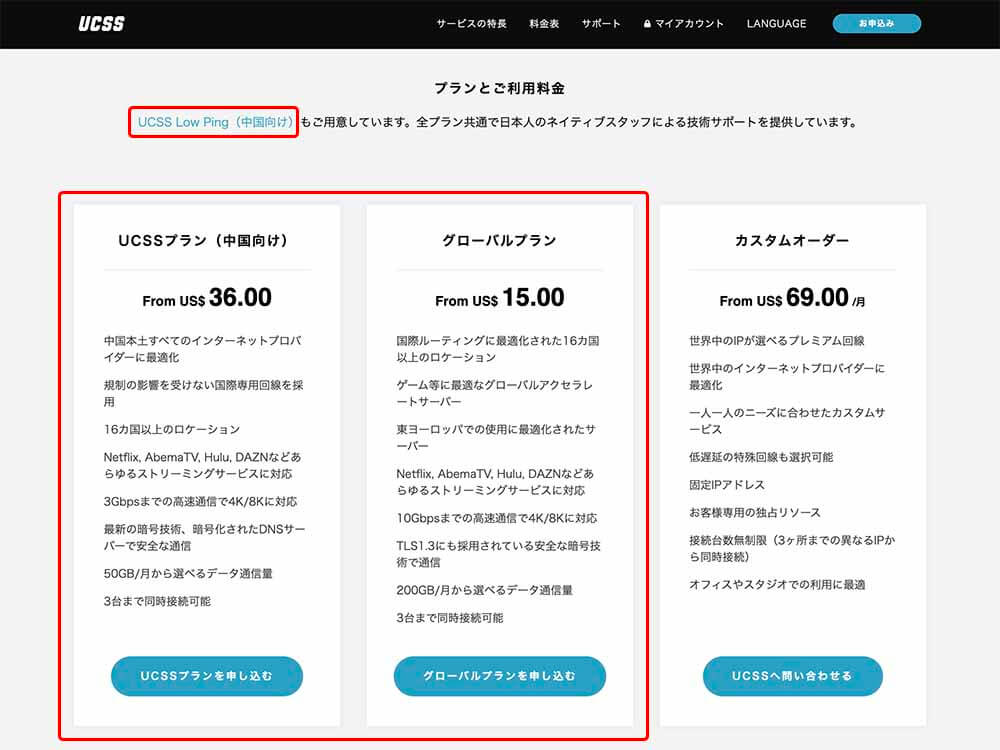Open the サポート menu
The height and width of the screenshot is (750, 1000).
point(599,22)
